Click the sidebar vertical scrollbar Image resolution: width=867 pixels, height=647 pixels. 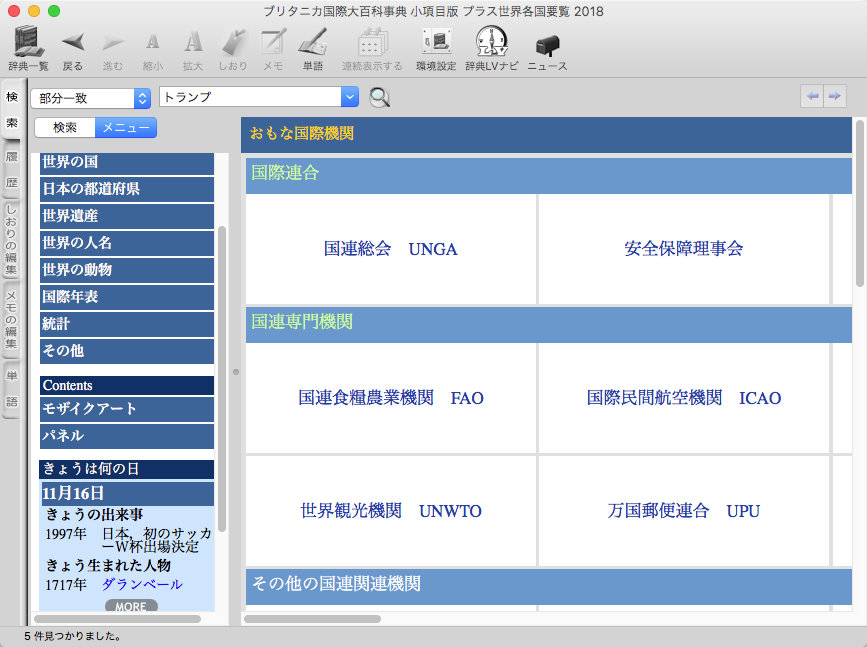[x=222, y=379]
